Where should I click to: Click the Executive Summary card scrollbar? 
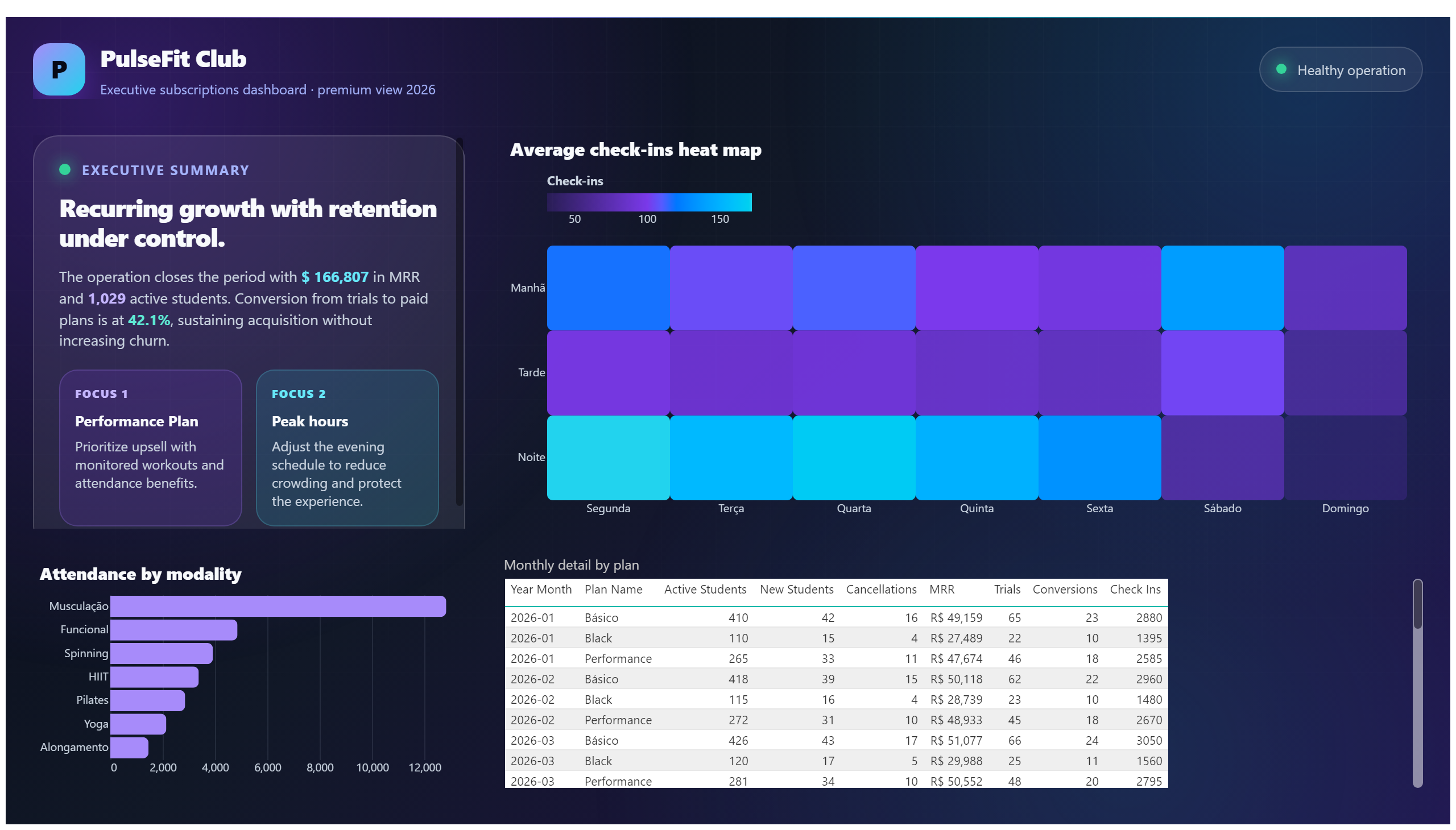[459, 322]
